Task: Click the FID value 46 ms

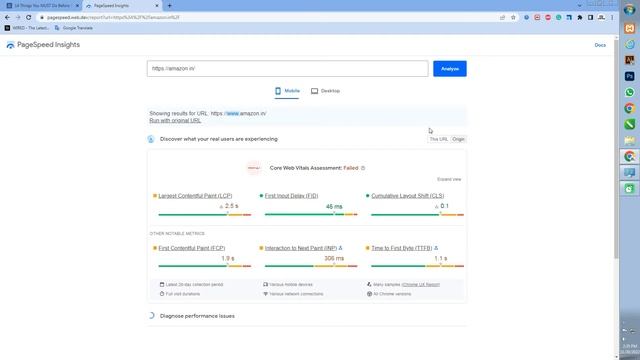Action: coord(334,207)
